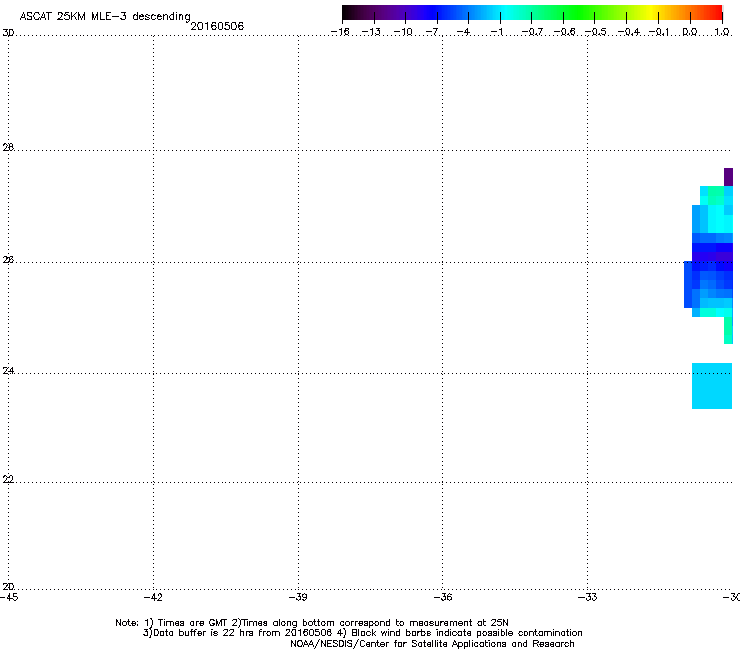The image size is (740, 650).
Task: Select the 1.0 color scale label
Action: (x=722, y=32)
